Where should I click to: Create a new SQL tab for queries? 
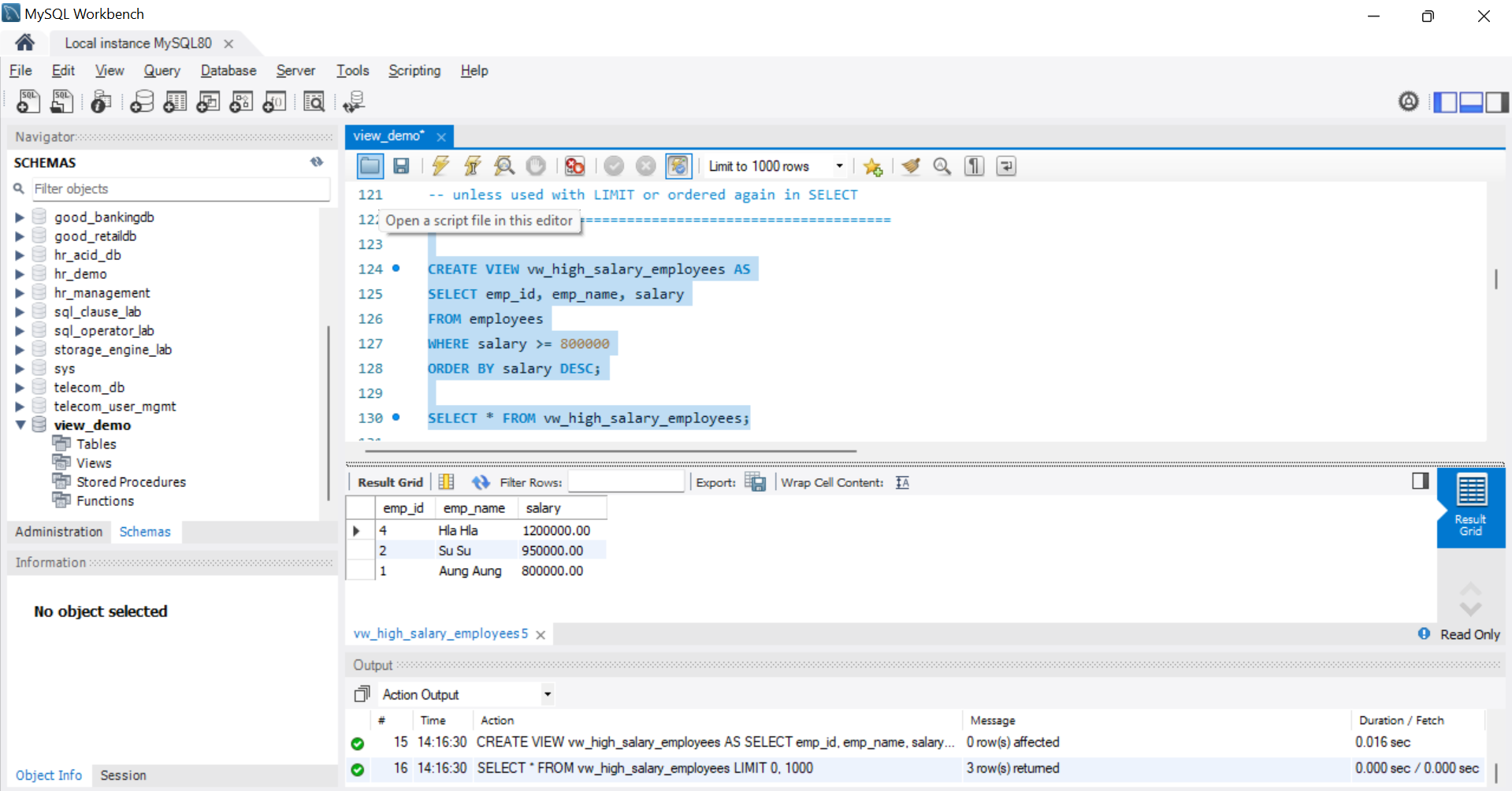point(28,102)
